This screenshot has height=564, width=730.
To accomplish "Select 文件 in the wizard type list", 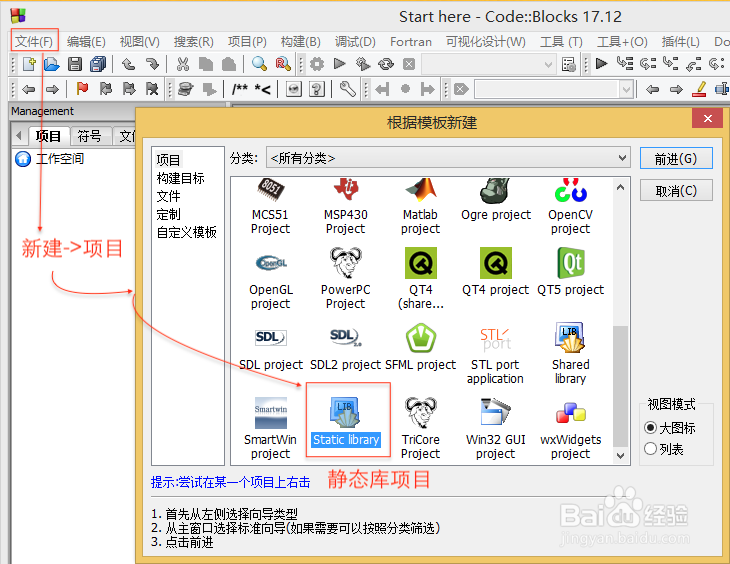I will (x=168, y=196).
